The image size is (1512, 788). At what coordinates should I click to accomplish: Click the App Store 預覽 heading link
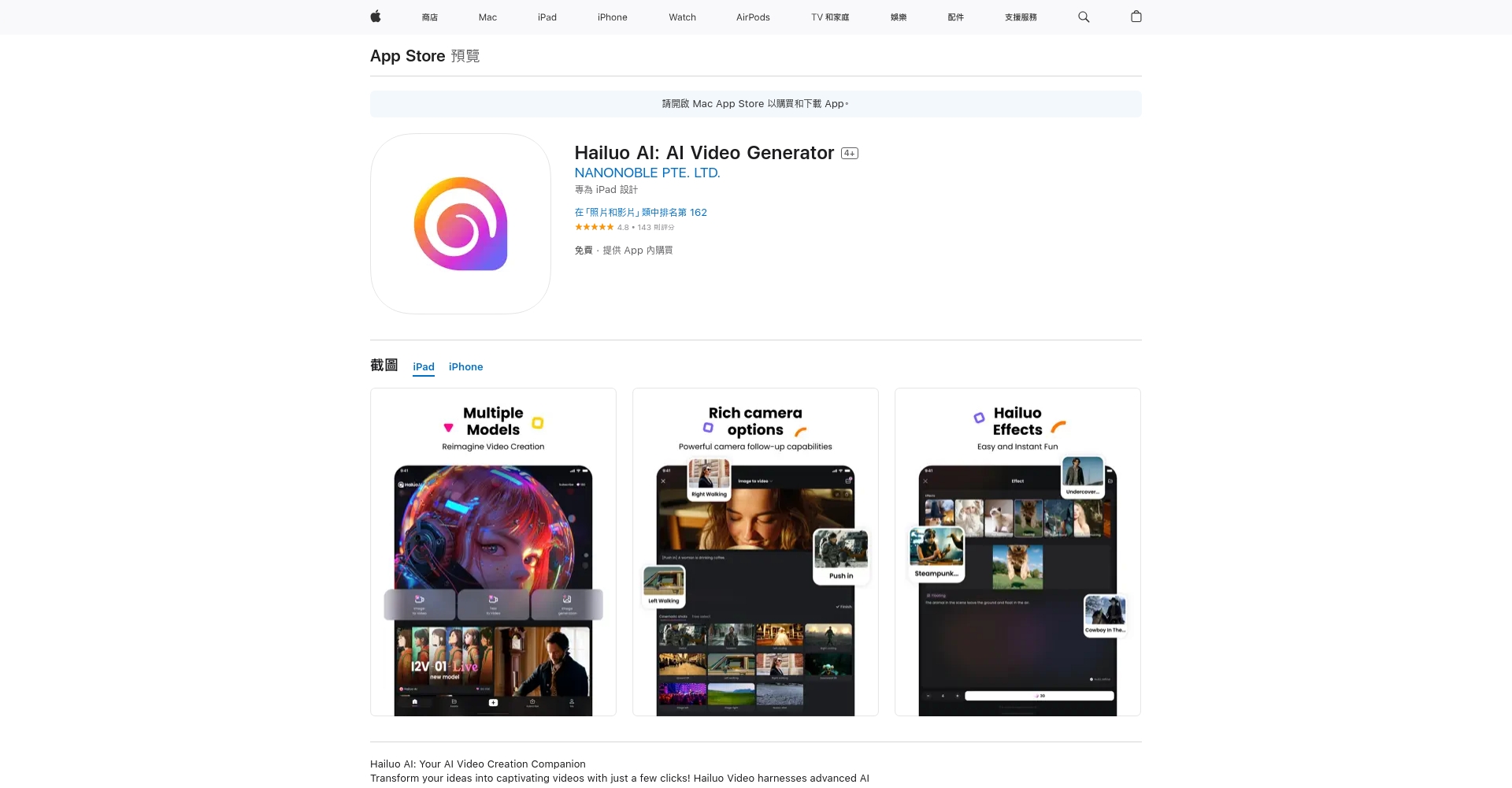pos(425,56)
